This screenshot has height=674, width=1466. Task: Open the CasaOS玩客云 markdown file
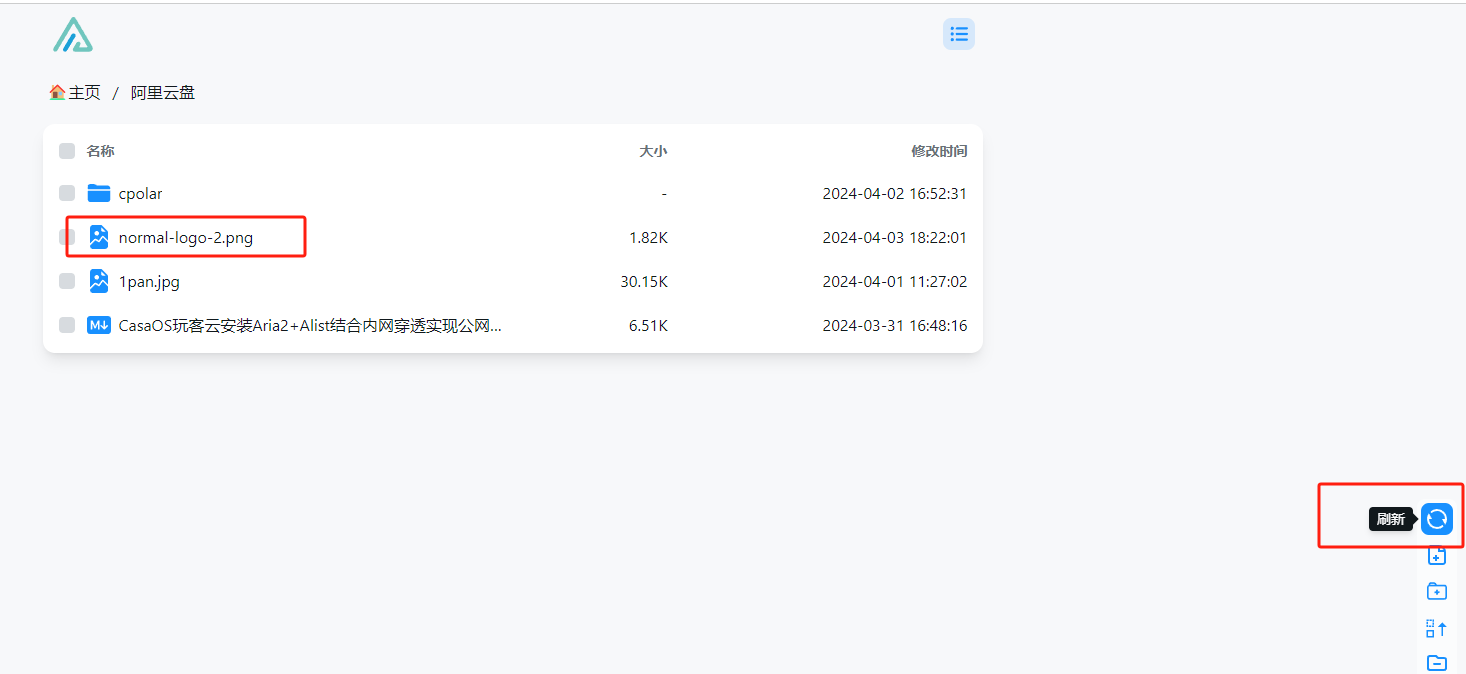click(x=310, y=325)
